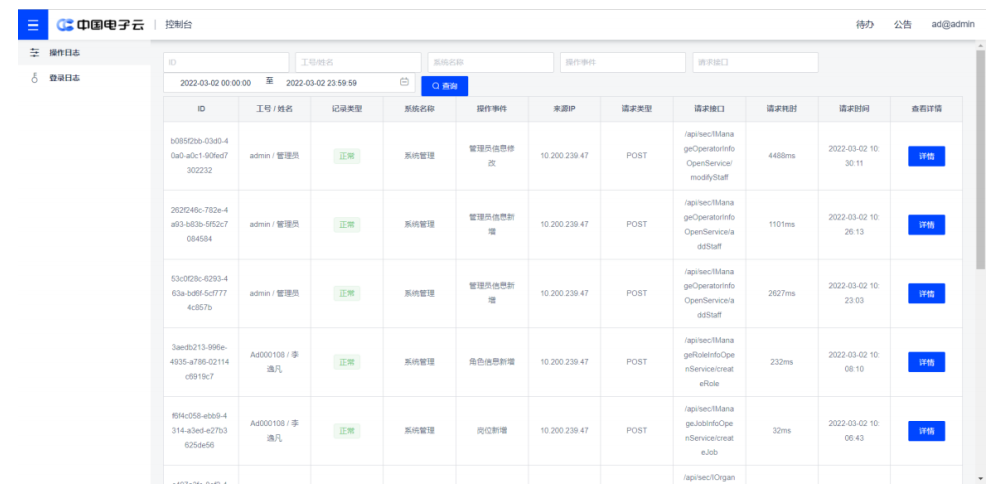
Task: Click the interface cell ending createRole
Action: (709, 361)
